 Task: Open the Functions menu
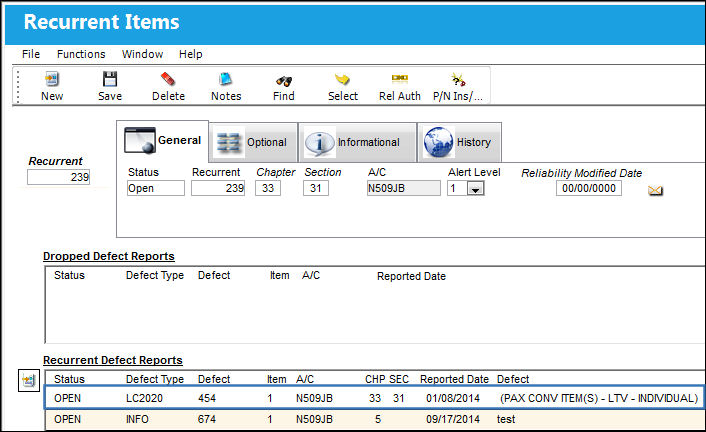point(81,54)
